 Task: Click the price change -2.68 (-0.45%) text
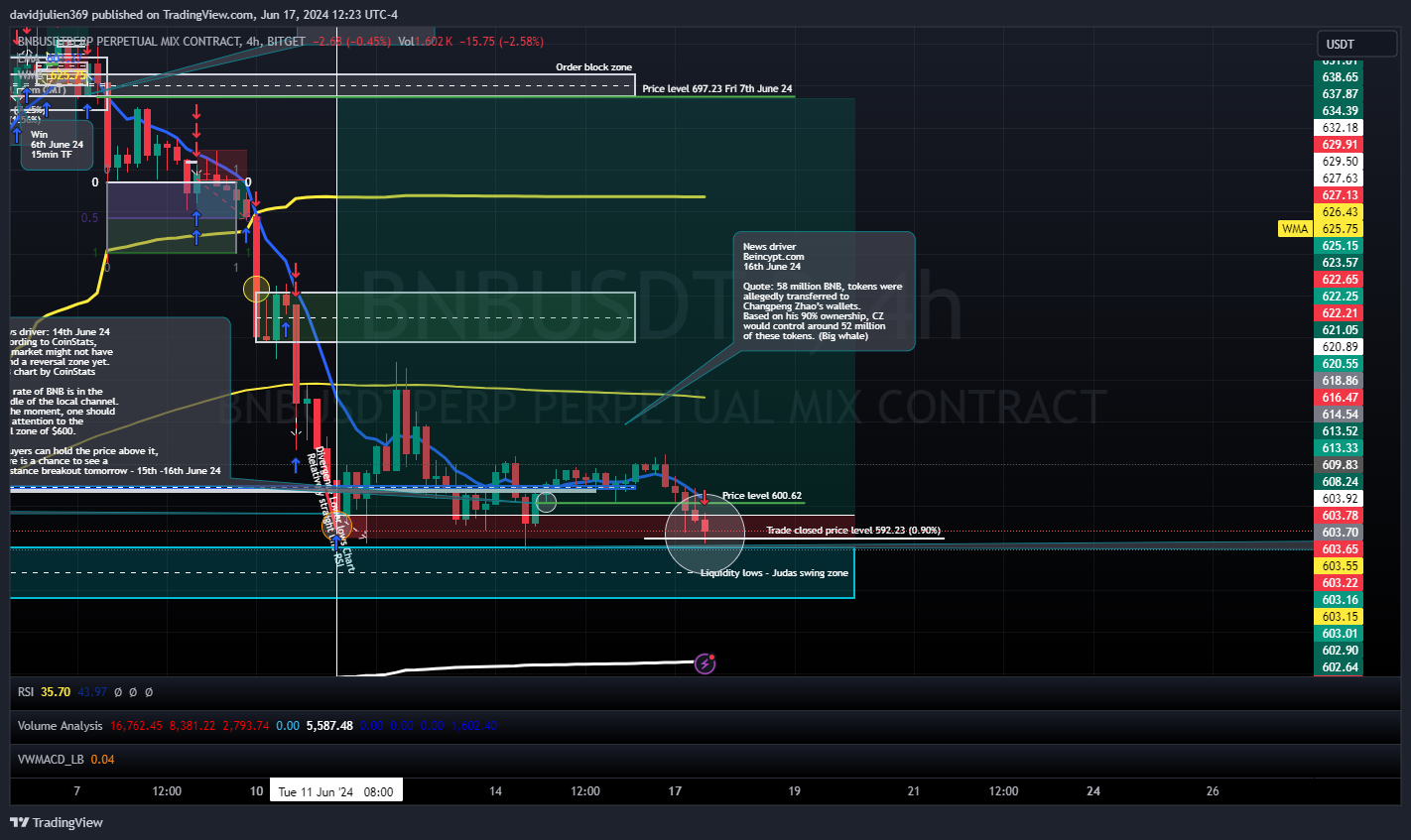pos(351,42)
